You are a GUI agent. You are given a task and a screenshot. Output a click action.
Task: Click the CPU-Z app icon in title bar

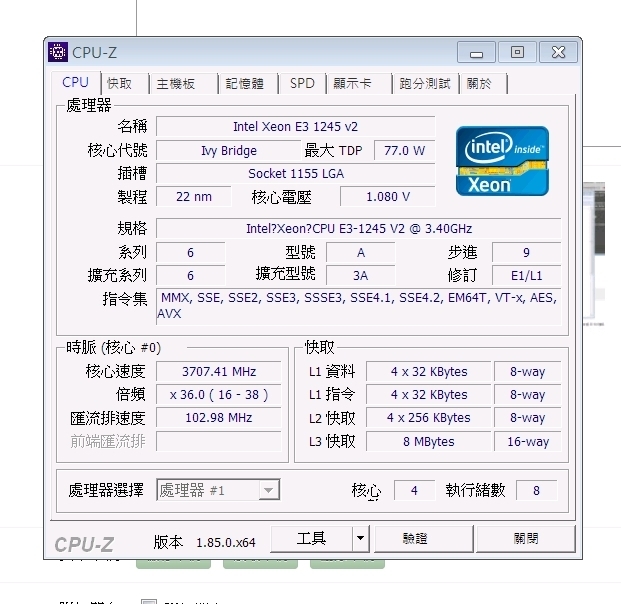pos(58,52)
